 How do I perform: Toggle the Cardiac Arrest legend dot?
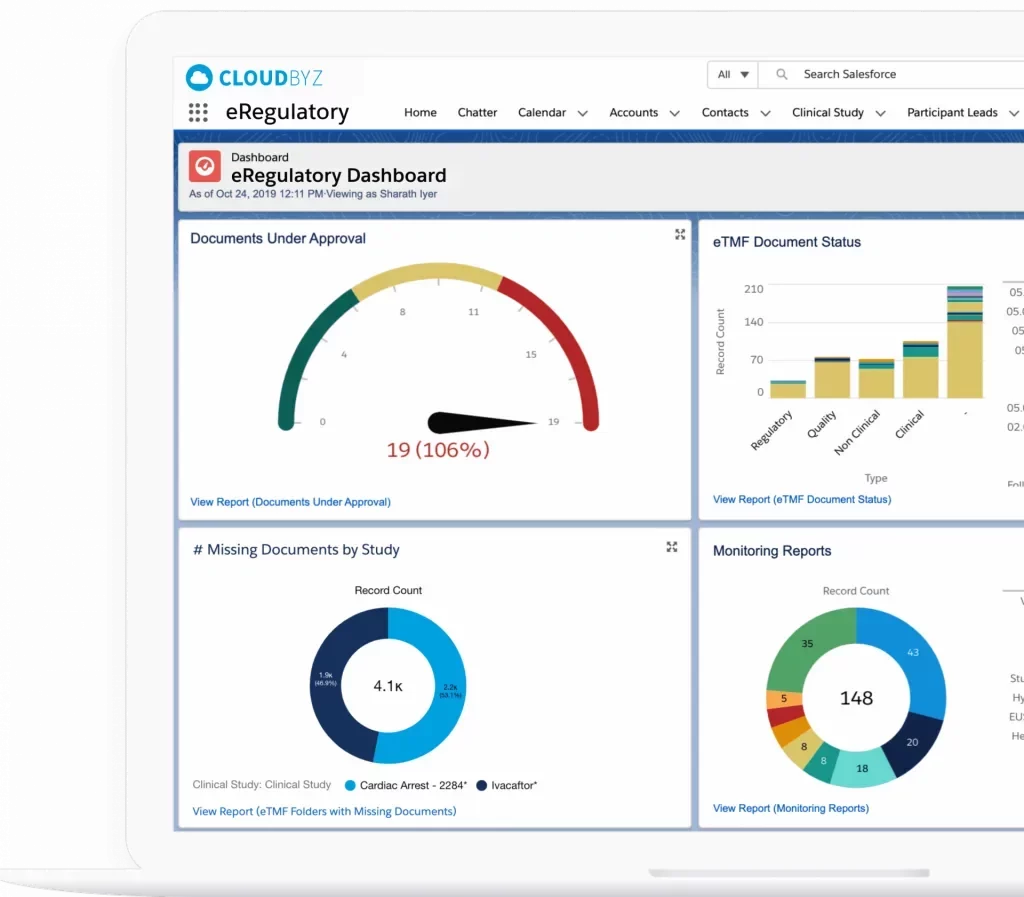coord(350,786)
